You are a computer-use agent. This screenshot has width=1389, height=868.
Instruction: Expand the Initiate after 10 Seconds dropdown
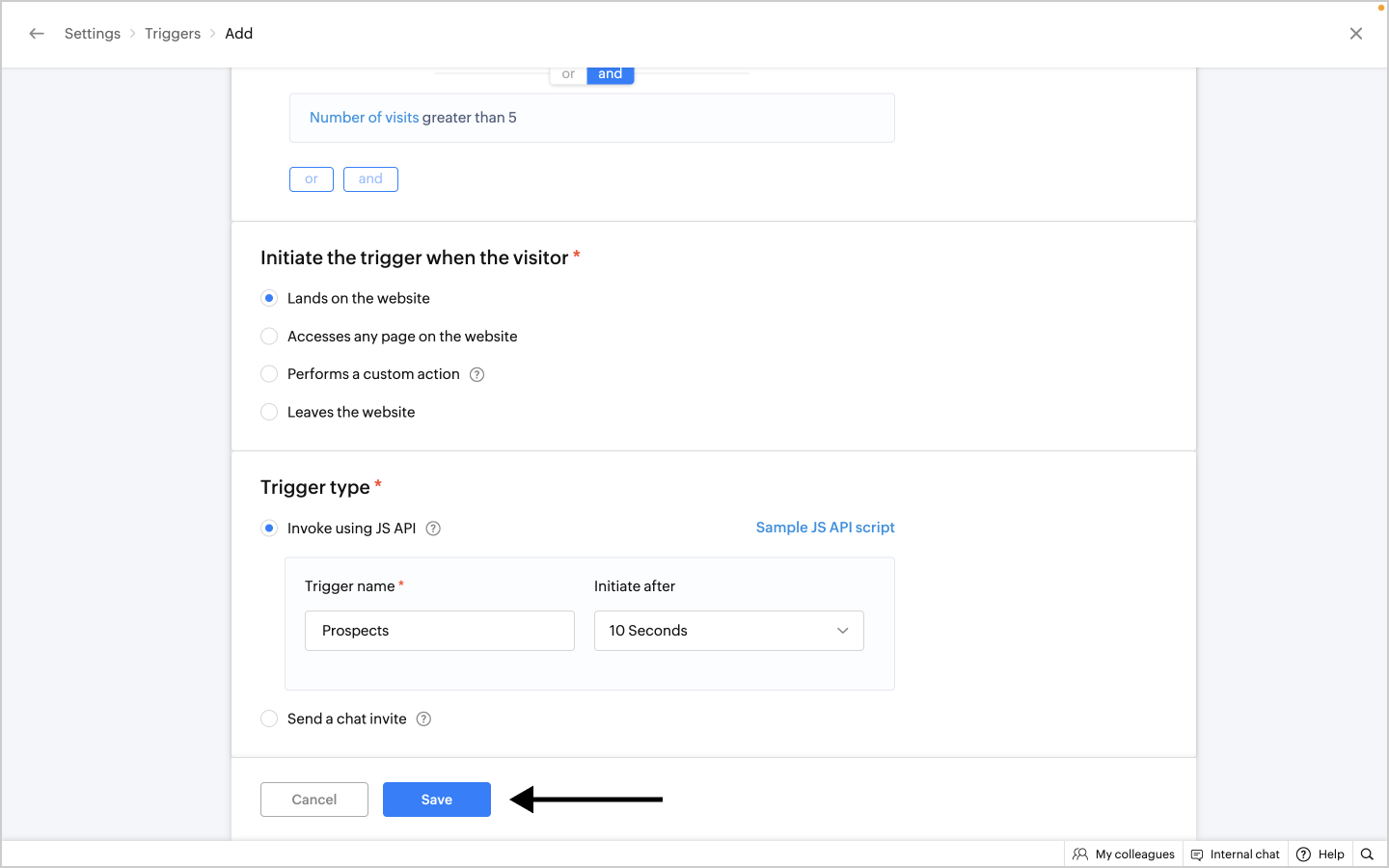[x=728, y=631]
